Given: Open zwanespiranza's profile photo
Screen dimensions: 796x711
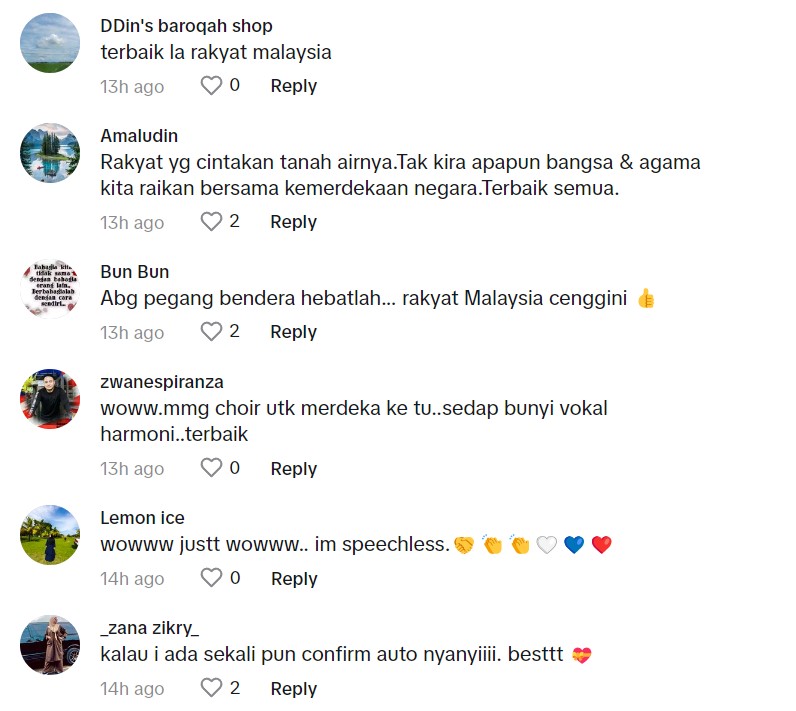Looking at the screenshot, I should pos(50,399).
